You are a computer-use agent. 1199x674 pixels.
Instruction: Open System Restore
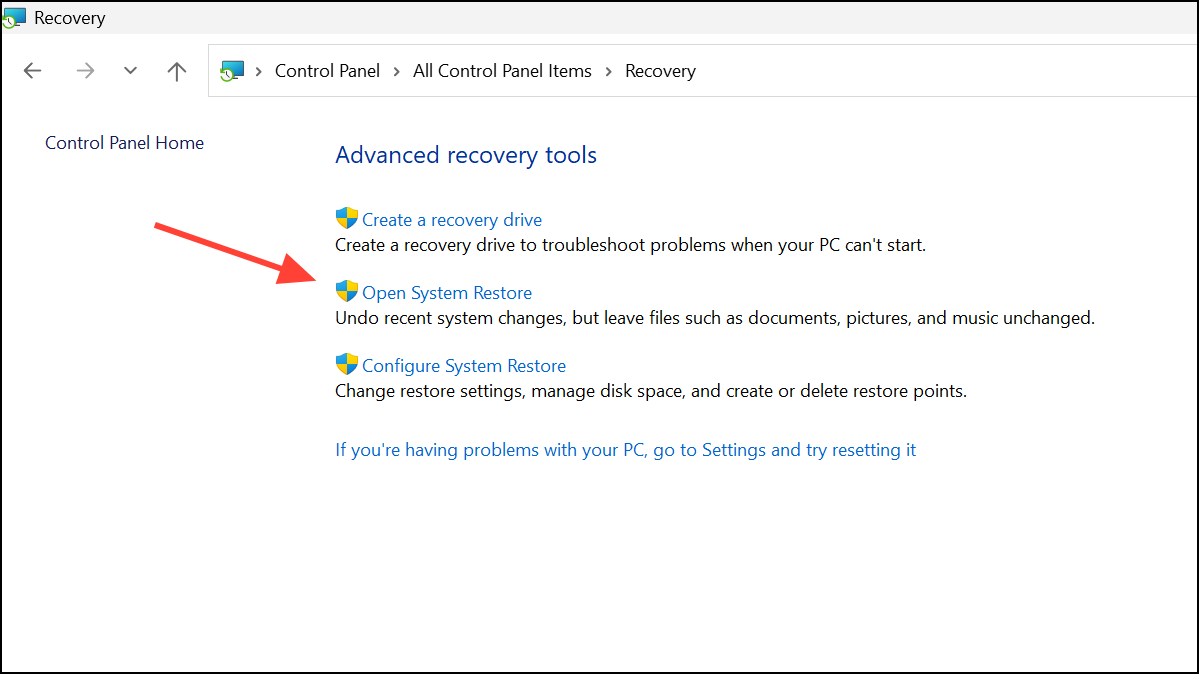click(x=446, y=291)
